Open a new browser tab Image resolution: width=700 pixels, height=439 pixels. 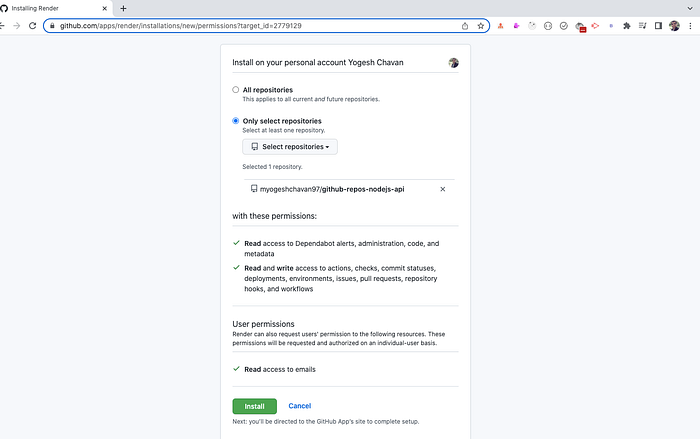[x=123, y=8]
